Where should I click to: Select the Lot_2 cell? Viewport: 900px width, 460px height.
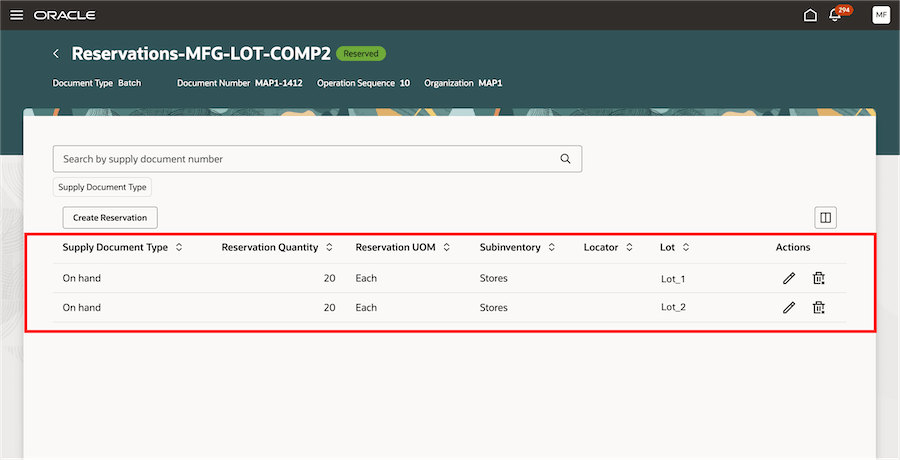[x=673, y=307]
